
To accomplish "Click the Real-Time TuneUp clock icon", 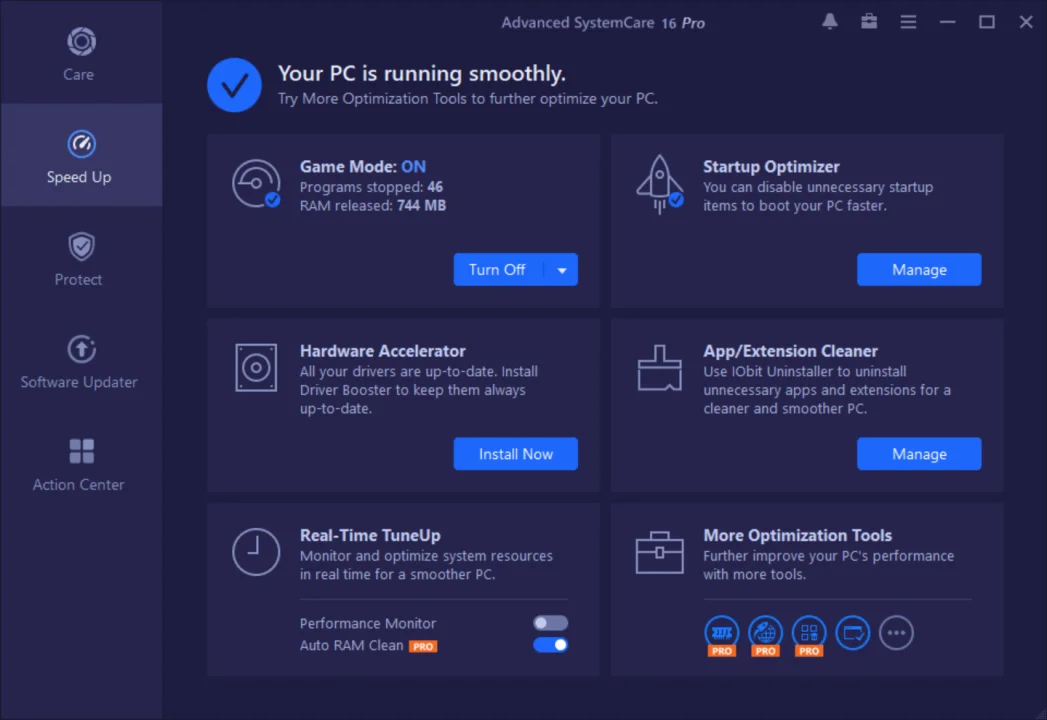I will click(256, 552).
